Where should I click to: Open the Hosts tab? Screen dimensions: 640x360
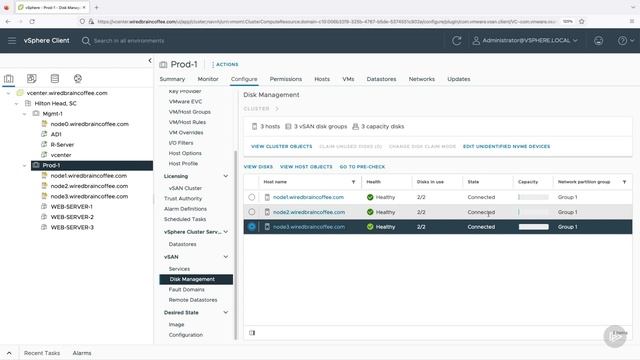point(322,79)
